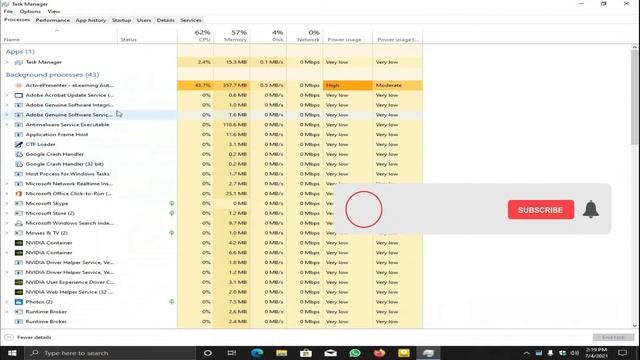Click the NVIDIA Web Helper Service icon

click(18, 292)
